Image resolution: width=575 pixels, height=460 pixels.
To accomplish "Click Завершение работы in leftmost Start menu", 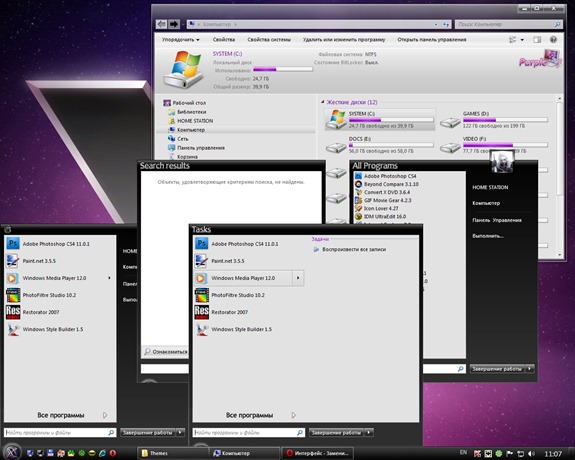I will [x=147, y=433].
